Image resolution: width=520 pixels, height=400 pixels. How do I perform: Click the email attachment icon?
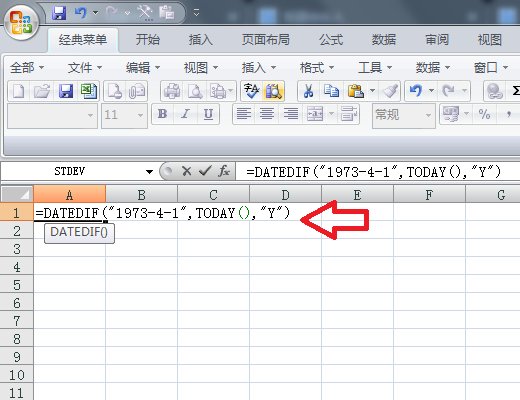137,91
